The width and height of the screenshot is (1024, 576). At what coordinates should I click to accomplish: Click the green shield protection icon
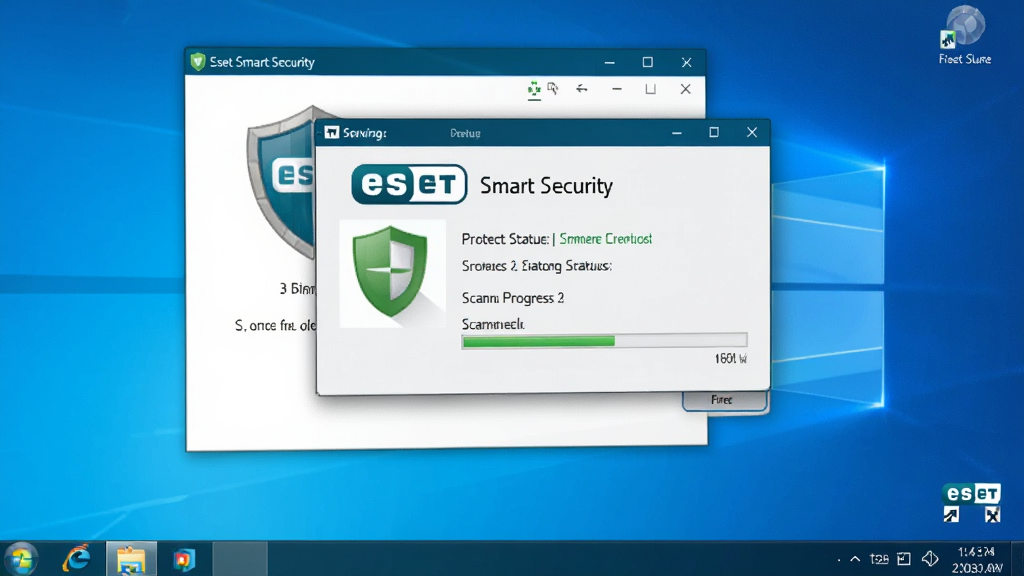(x=390, y=272)
